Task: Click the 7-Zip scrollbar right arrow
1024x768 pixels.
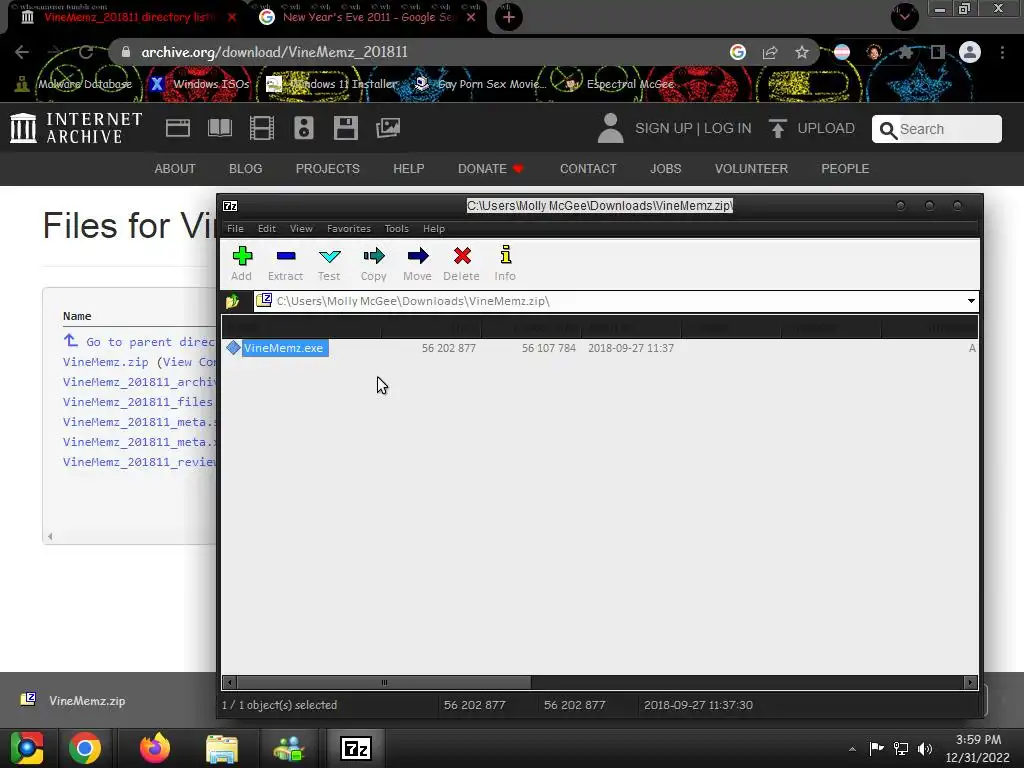Action: (x=970, y=682)
